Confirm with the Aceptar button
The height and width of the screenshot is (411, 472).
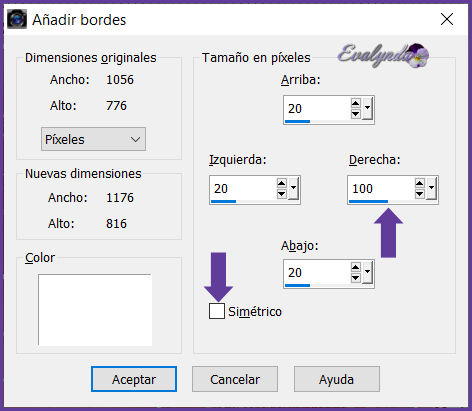click(x=134, y=379)
